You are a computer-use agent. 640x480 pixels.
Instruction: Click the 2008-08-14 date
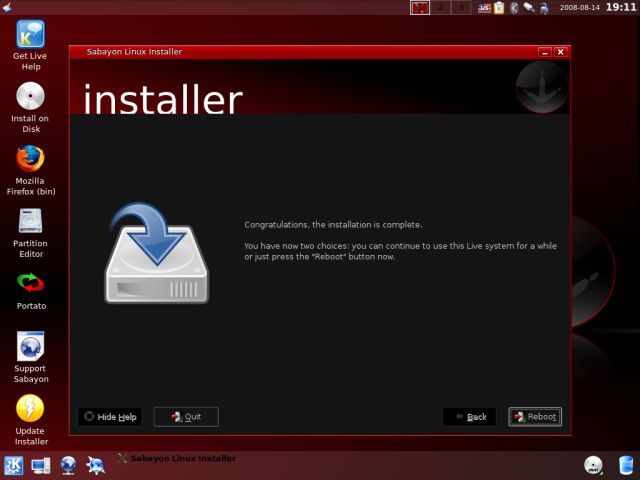(580, 8)
